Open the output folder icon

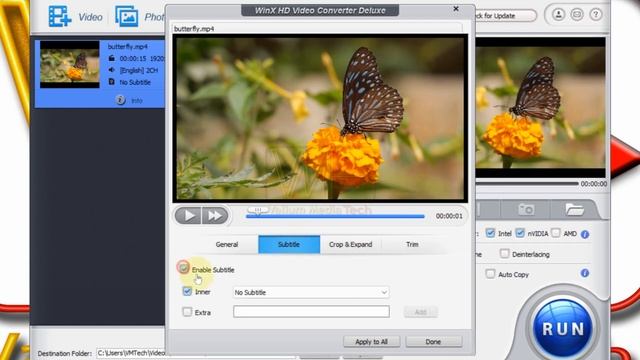[575, 210]
